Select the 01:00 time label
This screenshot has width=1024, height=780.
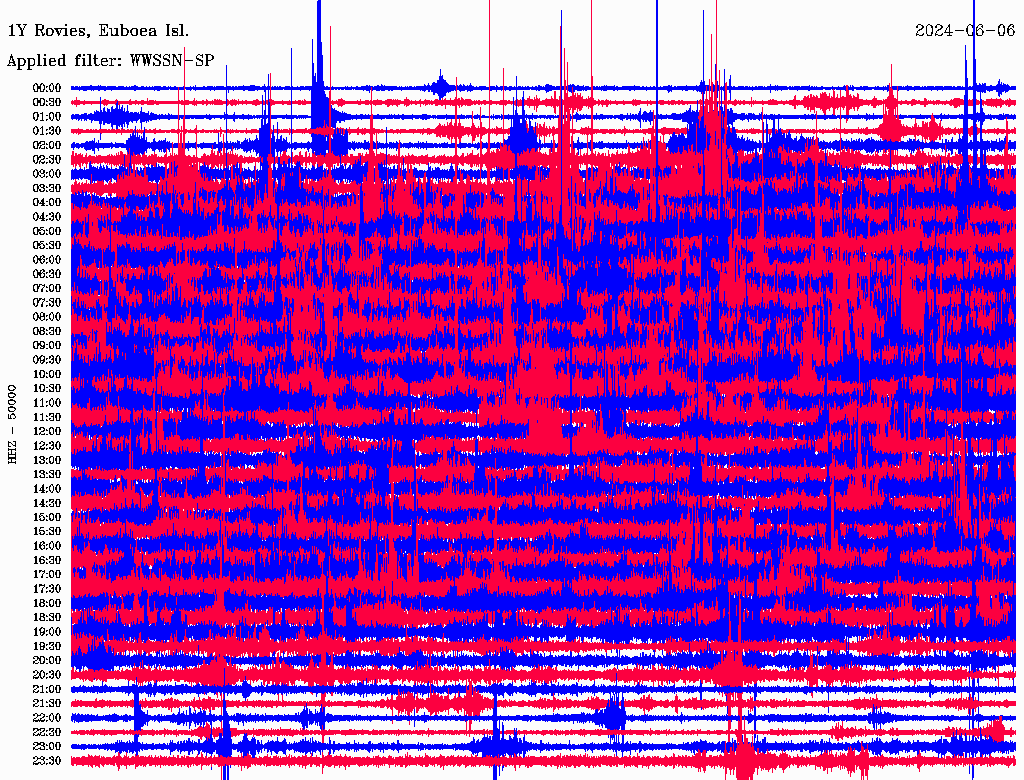tap(47, 116)
